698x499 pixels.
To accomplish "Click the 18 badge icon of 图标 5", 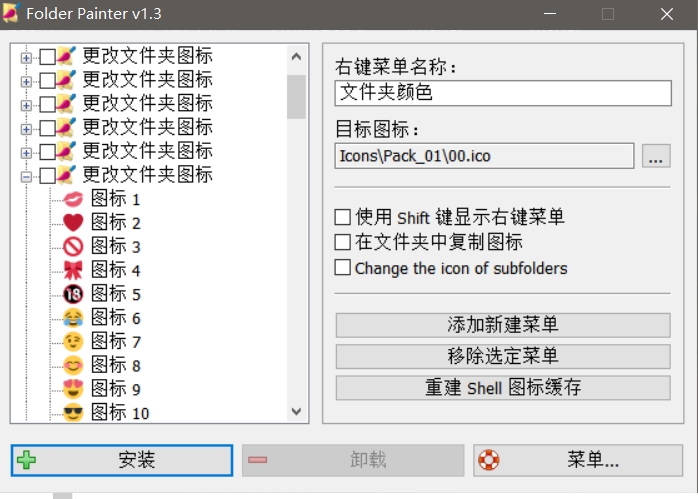I will (x=73, y=294).
